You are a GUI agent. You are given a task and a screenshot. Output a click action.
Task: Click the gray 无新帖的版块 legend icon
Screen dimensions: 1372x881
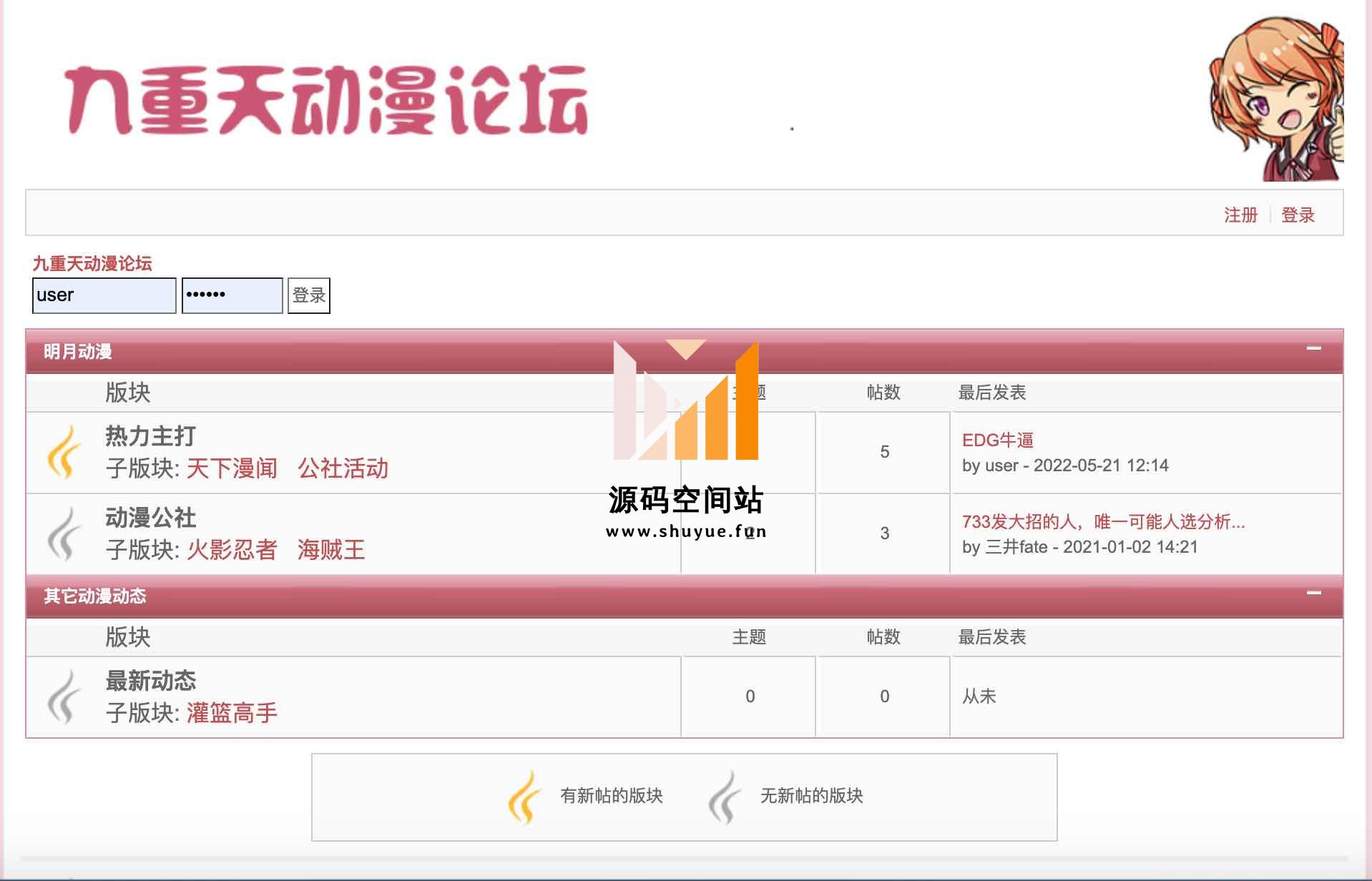point(725,797)
